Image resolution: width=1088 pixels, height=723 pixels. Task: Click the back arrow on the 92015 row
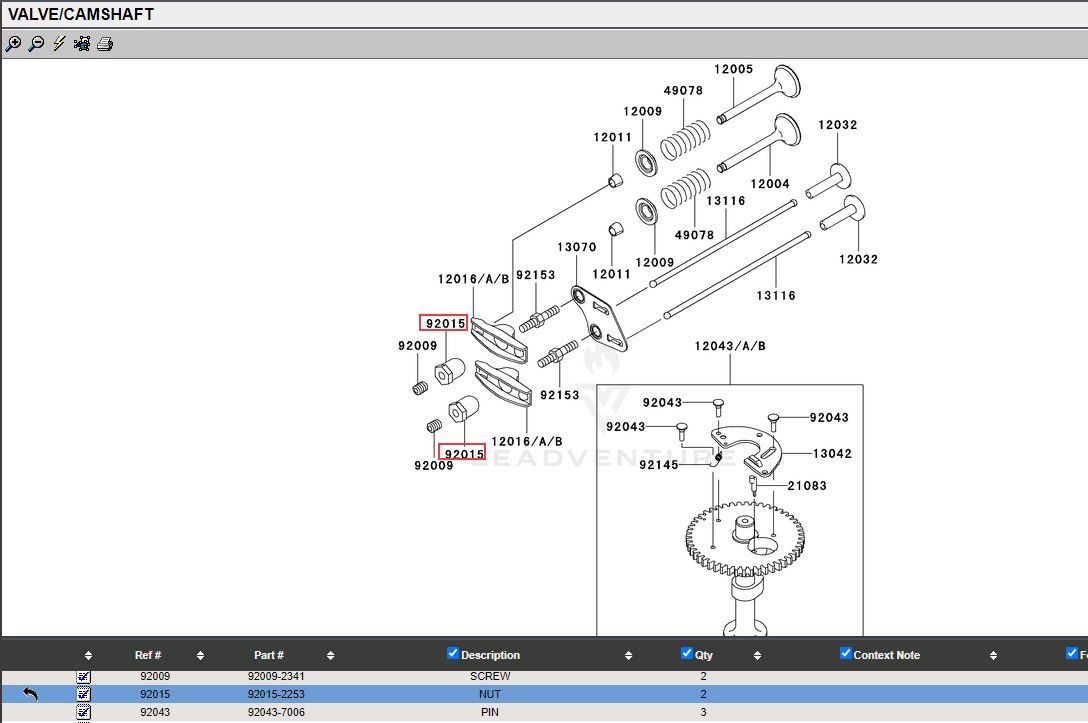tap(30, 694)
